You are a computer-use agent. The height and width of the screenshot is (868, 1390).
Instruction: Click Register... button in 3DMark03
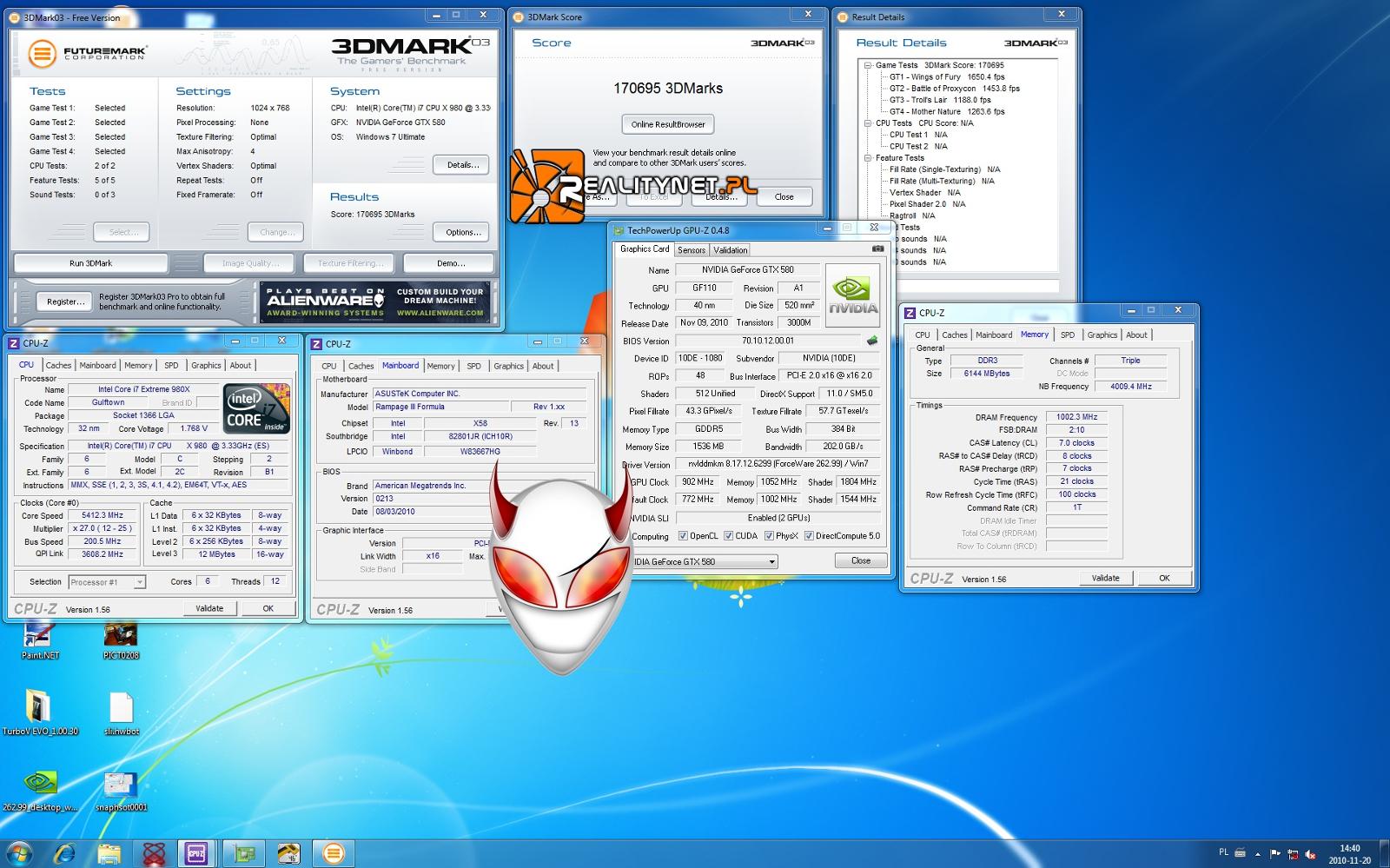(66, 301)
